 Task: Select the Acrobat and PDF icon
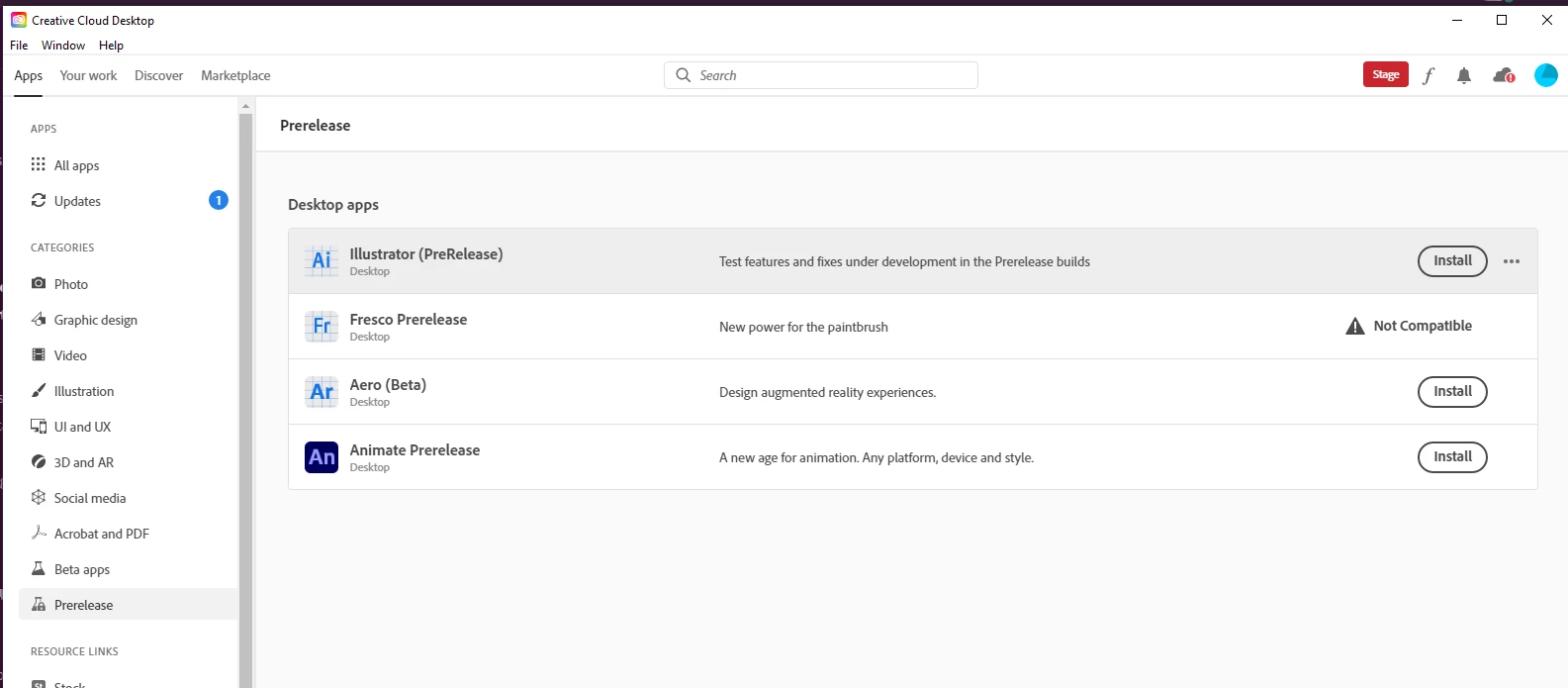pos(39,533)
